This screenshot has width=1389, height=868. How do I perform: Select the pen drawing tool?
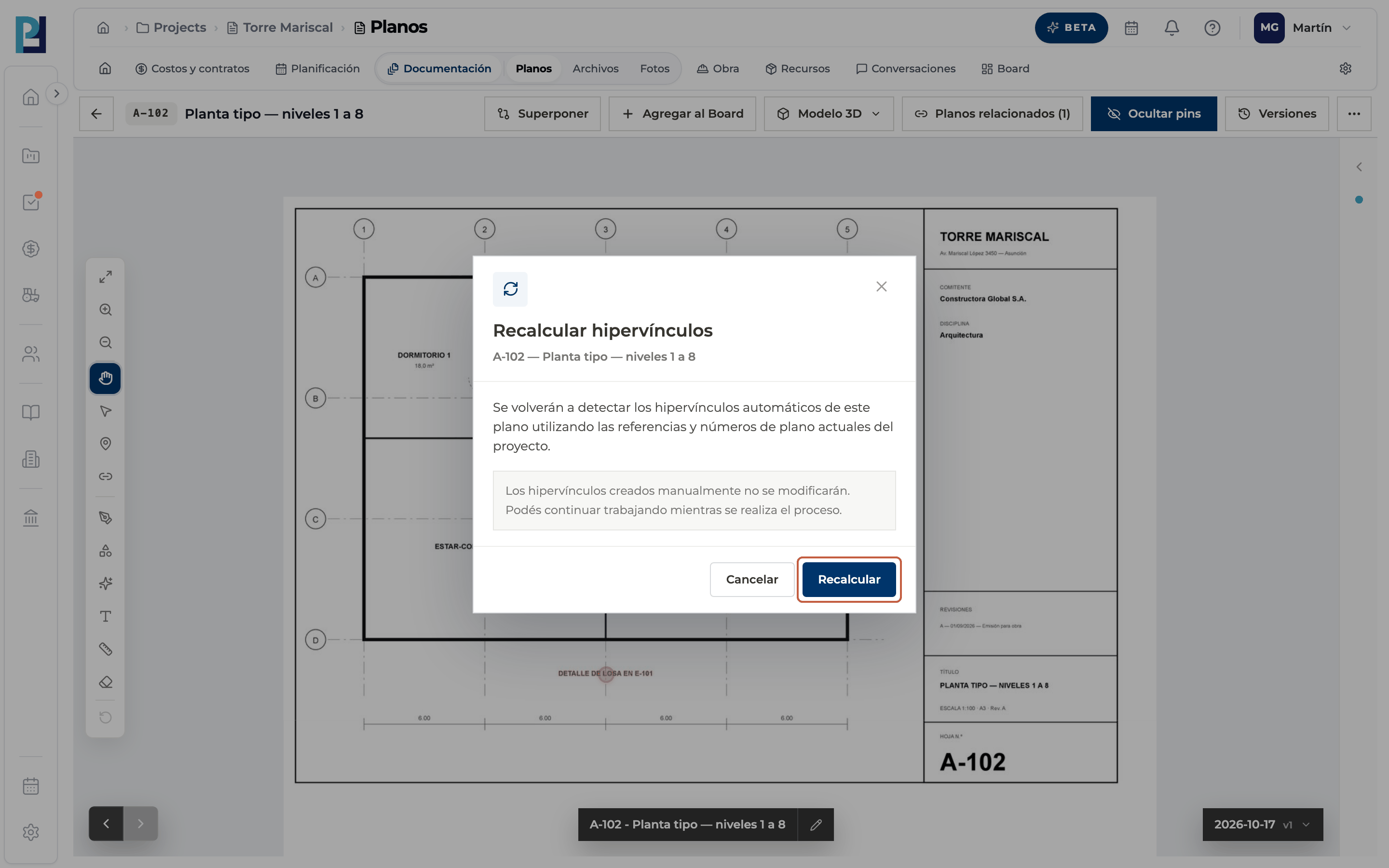click(105, 518)
